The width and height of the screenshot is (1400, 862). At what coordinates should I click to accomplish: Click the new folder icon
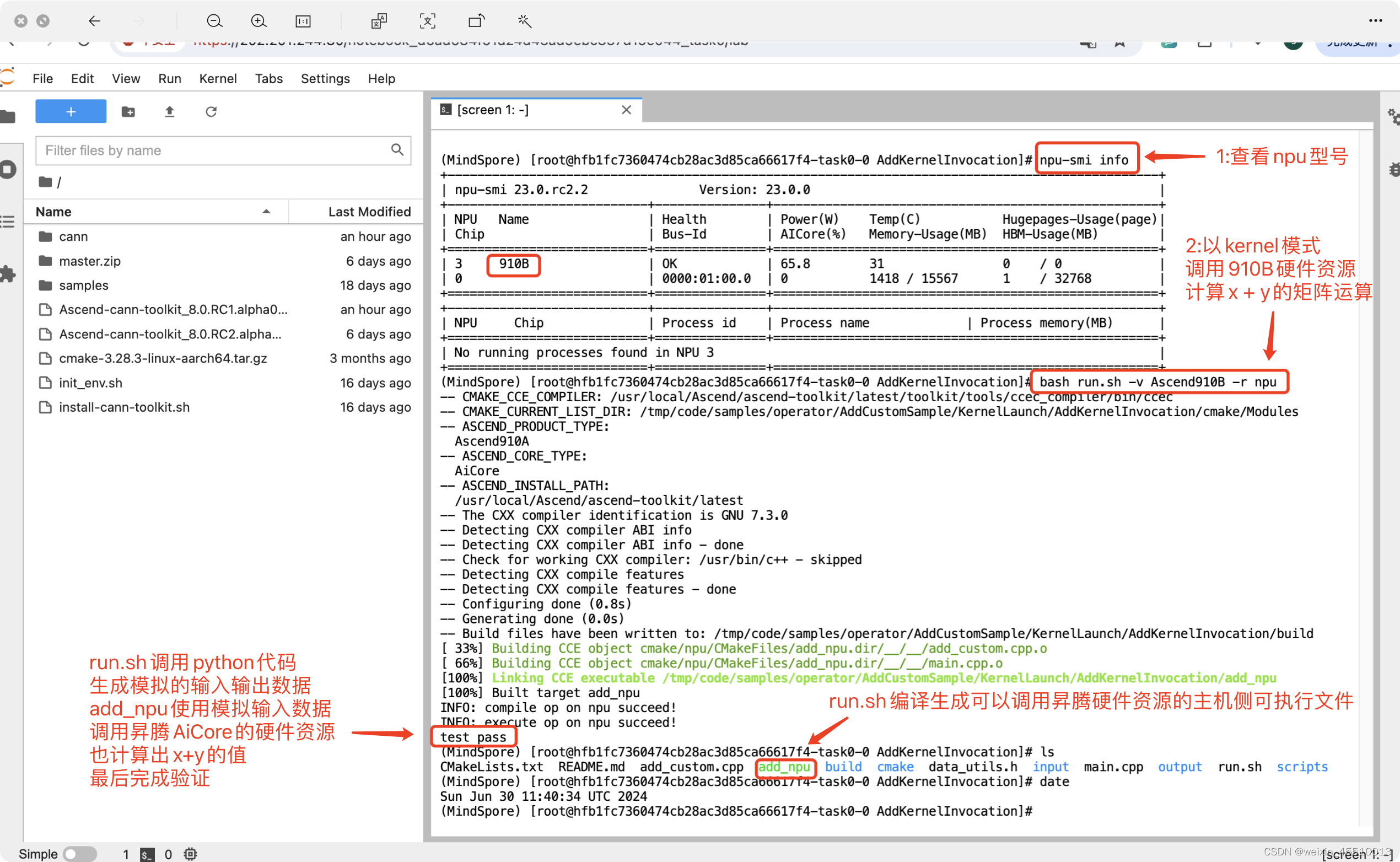(x=128, y=111)
